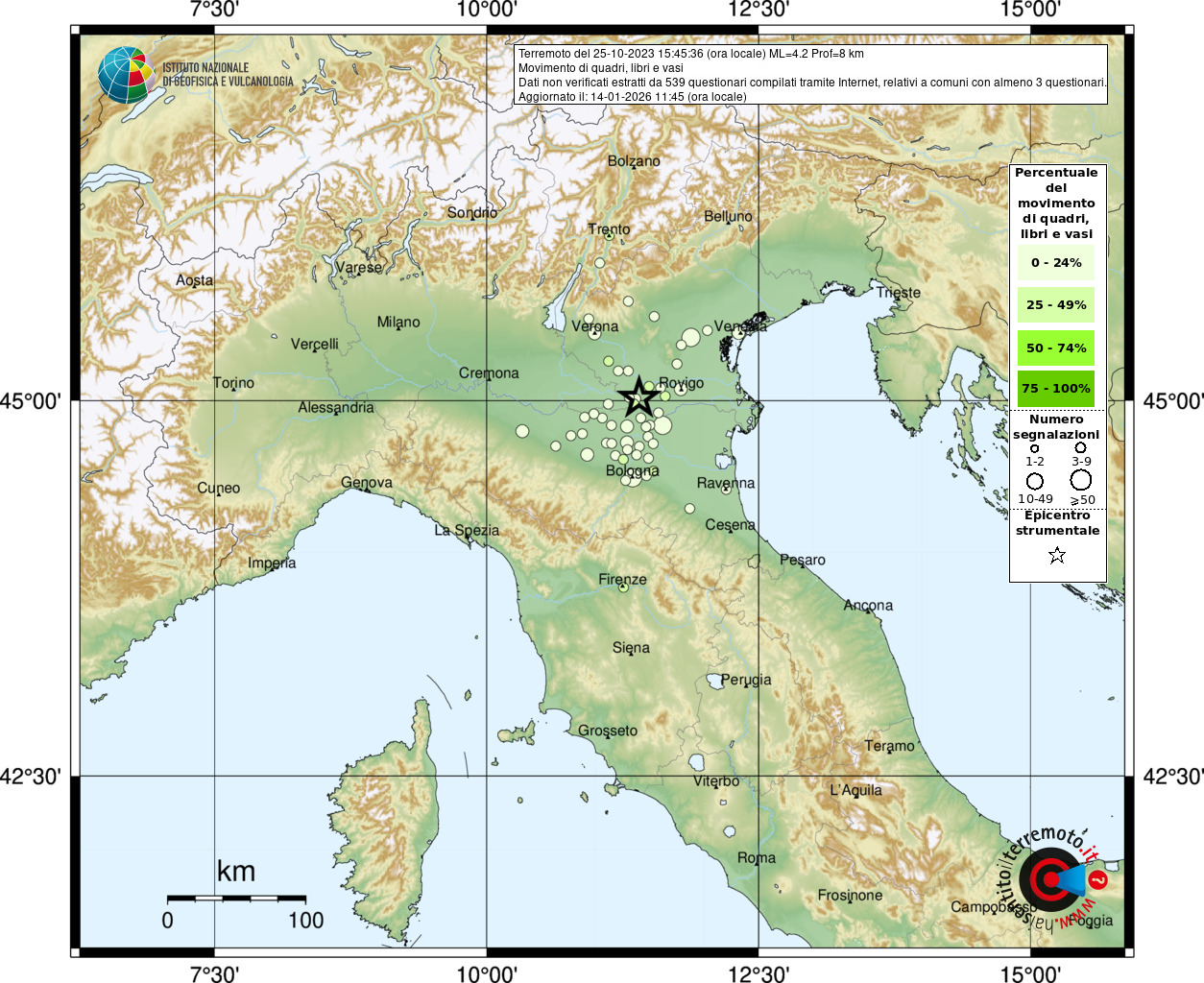Click the Varese city label
Image resolution: width=1204 pixels, height=983 pixels.
click(359, 267)
